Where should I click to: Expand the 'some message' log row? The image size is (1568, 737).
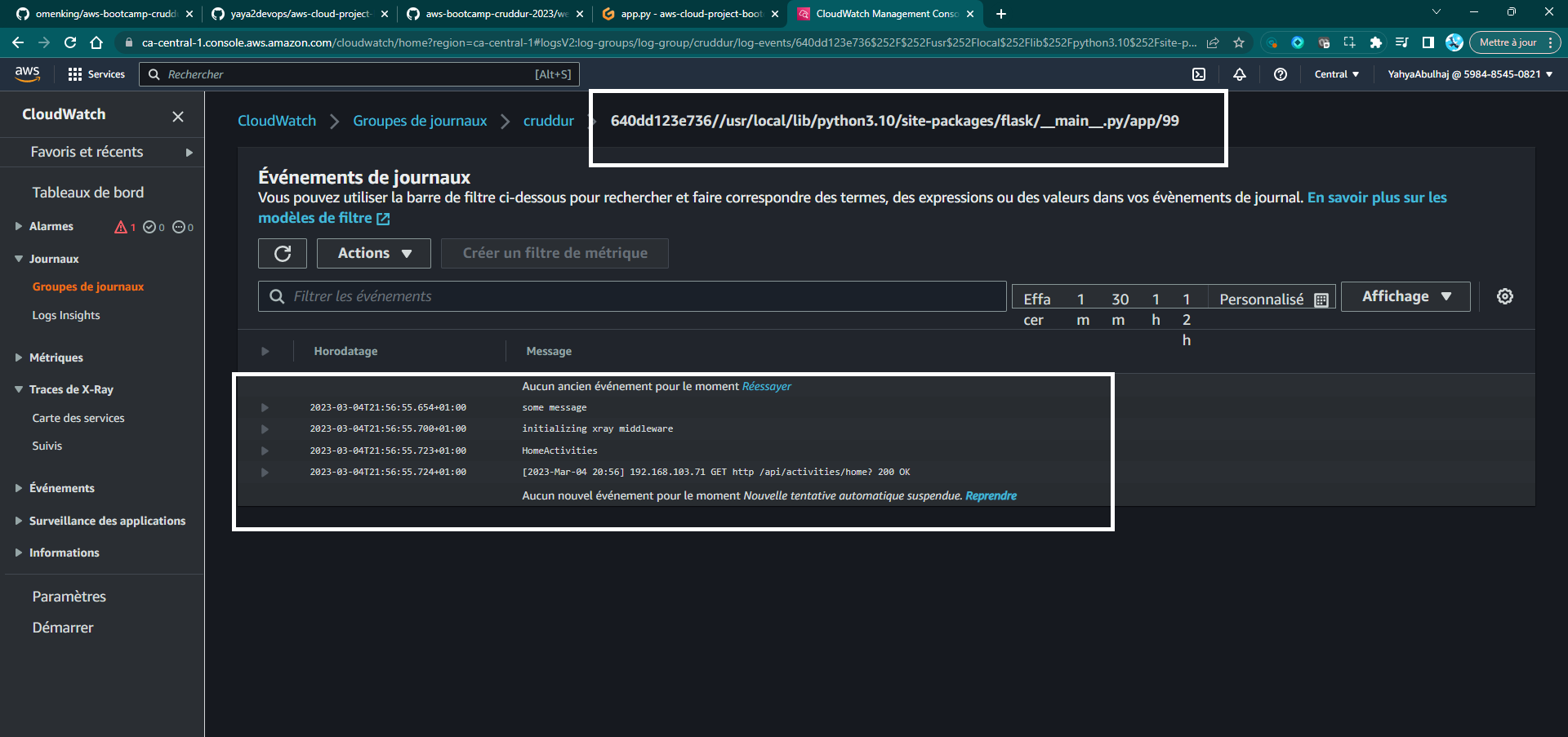pyautogui.click(x=265, y=407)
